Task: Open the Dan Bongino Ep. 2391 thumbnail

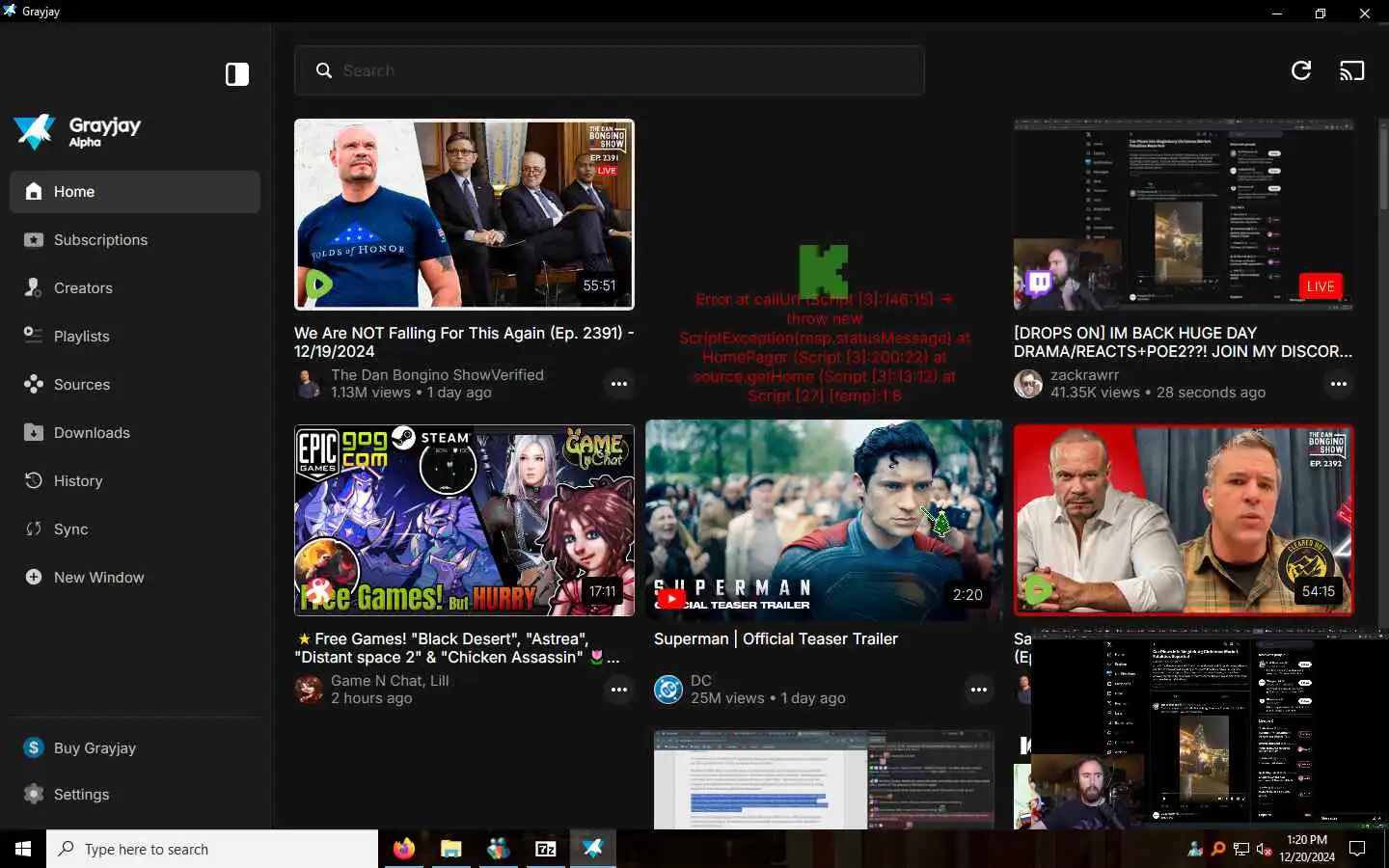Action: click(464, 214)
